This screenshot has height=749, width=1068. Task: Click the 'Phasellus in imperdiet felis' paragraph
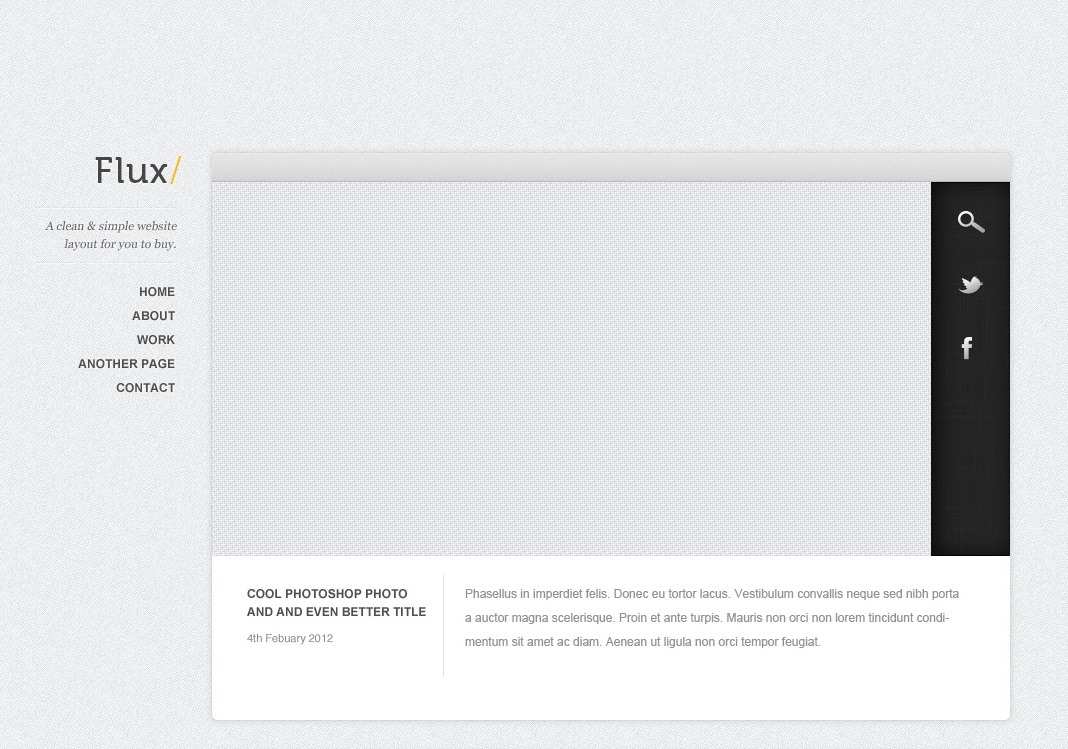point(712,618)
